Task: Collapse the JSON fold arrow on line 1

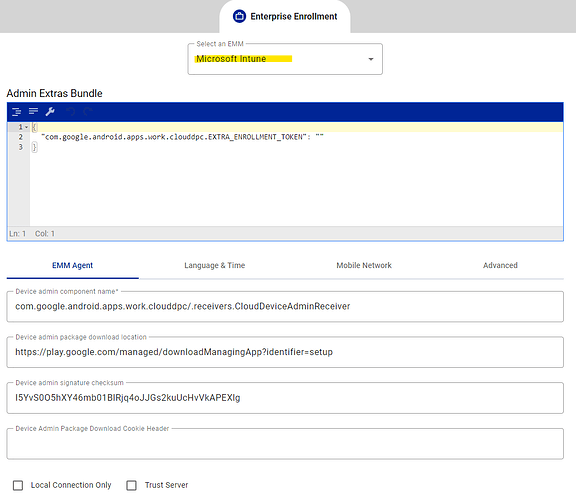Action: (x=26, y=127)
